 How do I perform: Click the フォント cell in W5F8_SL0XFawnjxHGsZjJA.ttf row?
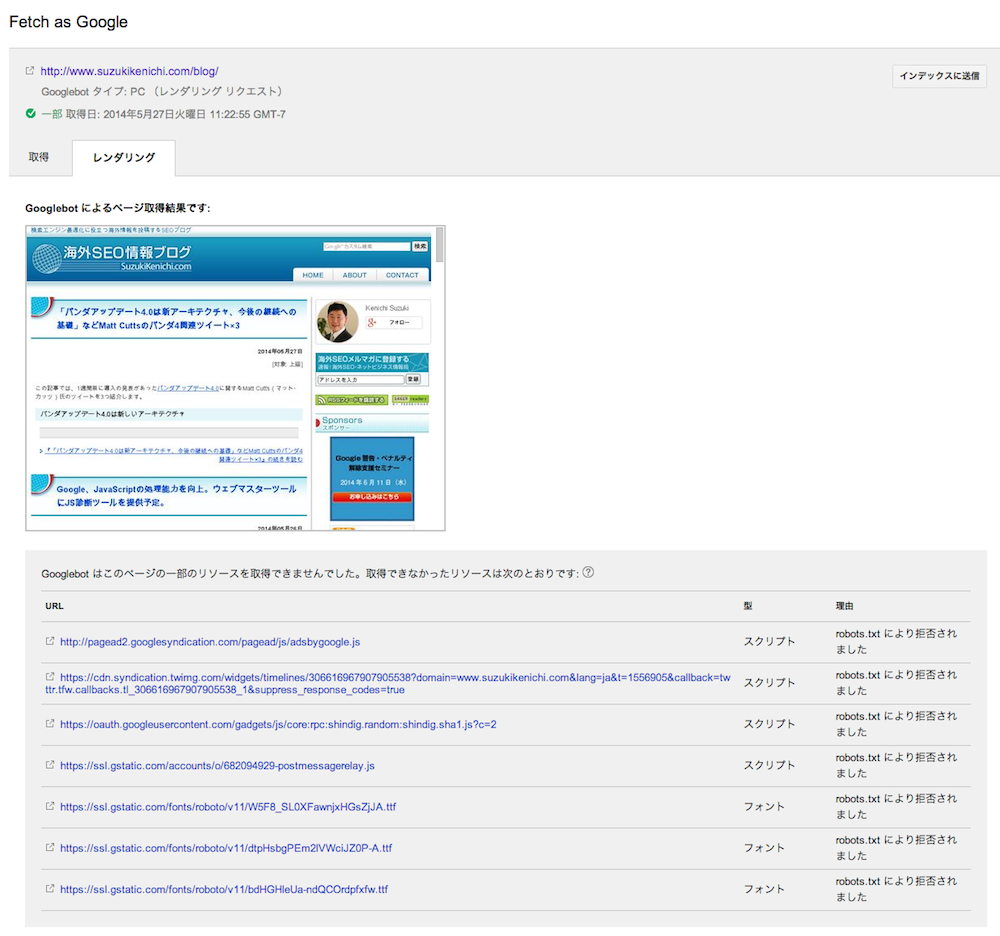tap(764, 807)
